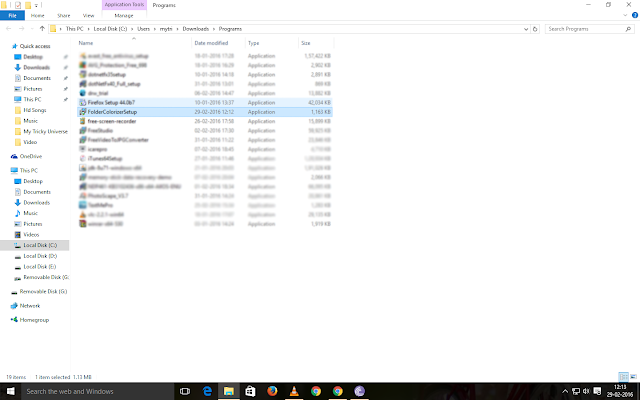Open the File ribbon tab
This screenshot has height=400, width=640.
12,16
